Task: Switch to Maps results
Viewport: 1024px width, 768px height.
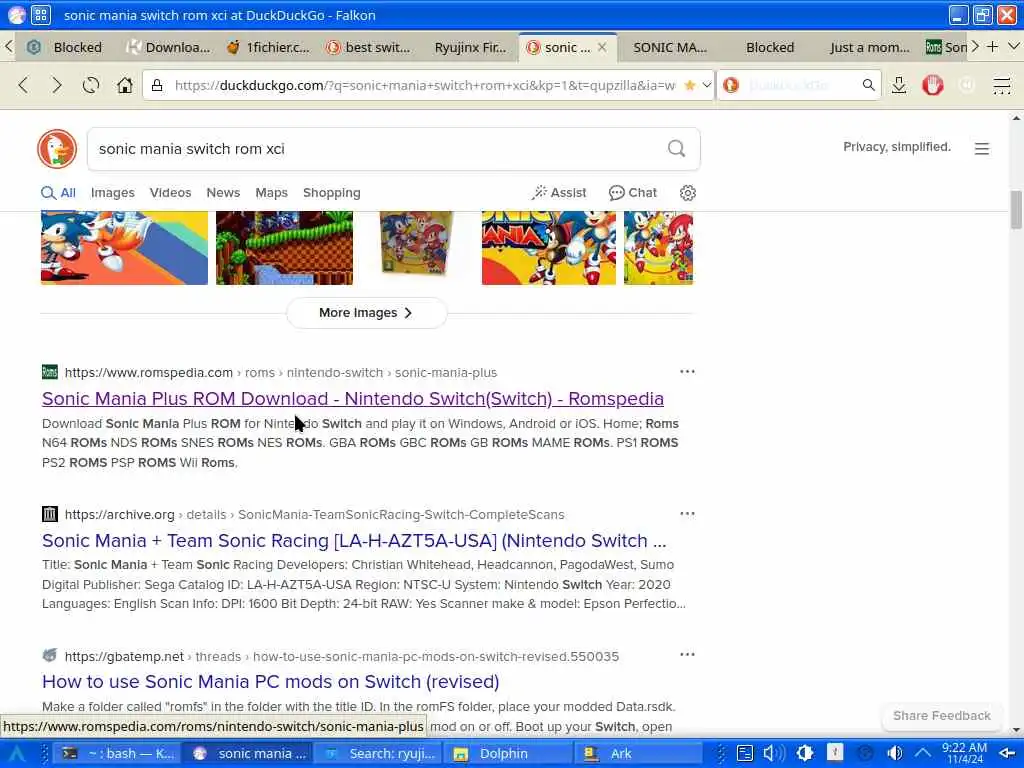Action: coord(272,193)
